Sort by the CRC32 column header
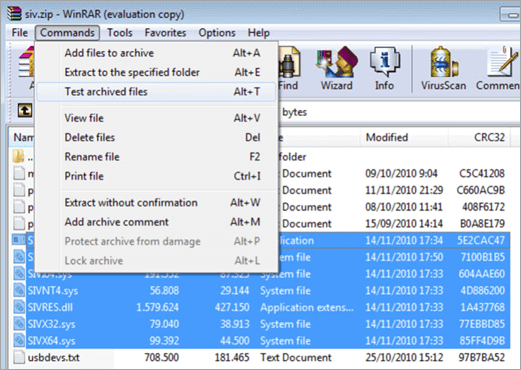This screenshot has width=521, height=370. point(479,137)
